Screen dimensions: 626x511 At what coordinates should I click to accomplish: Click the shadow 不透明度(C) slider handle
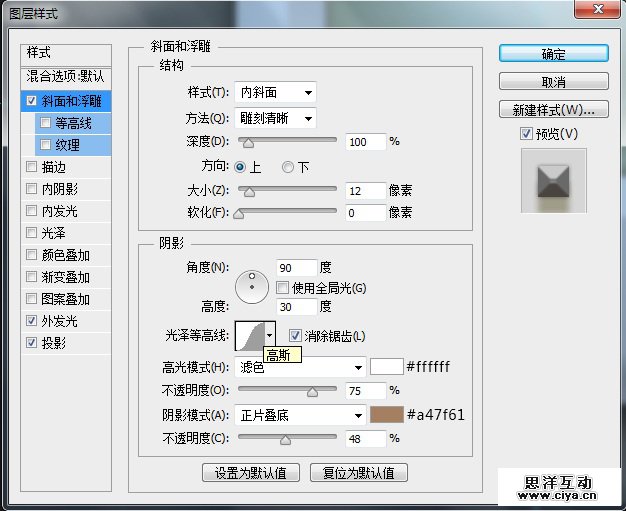pyautogui.click(x=285, y=440)
